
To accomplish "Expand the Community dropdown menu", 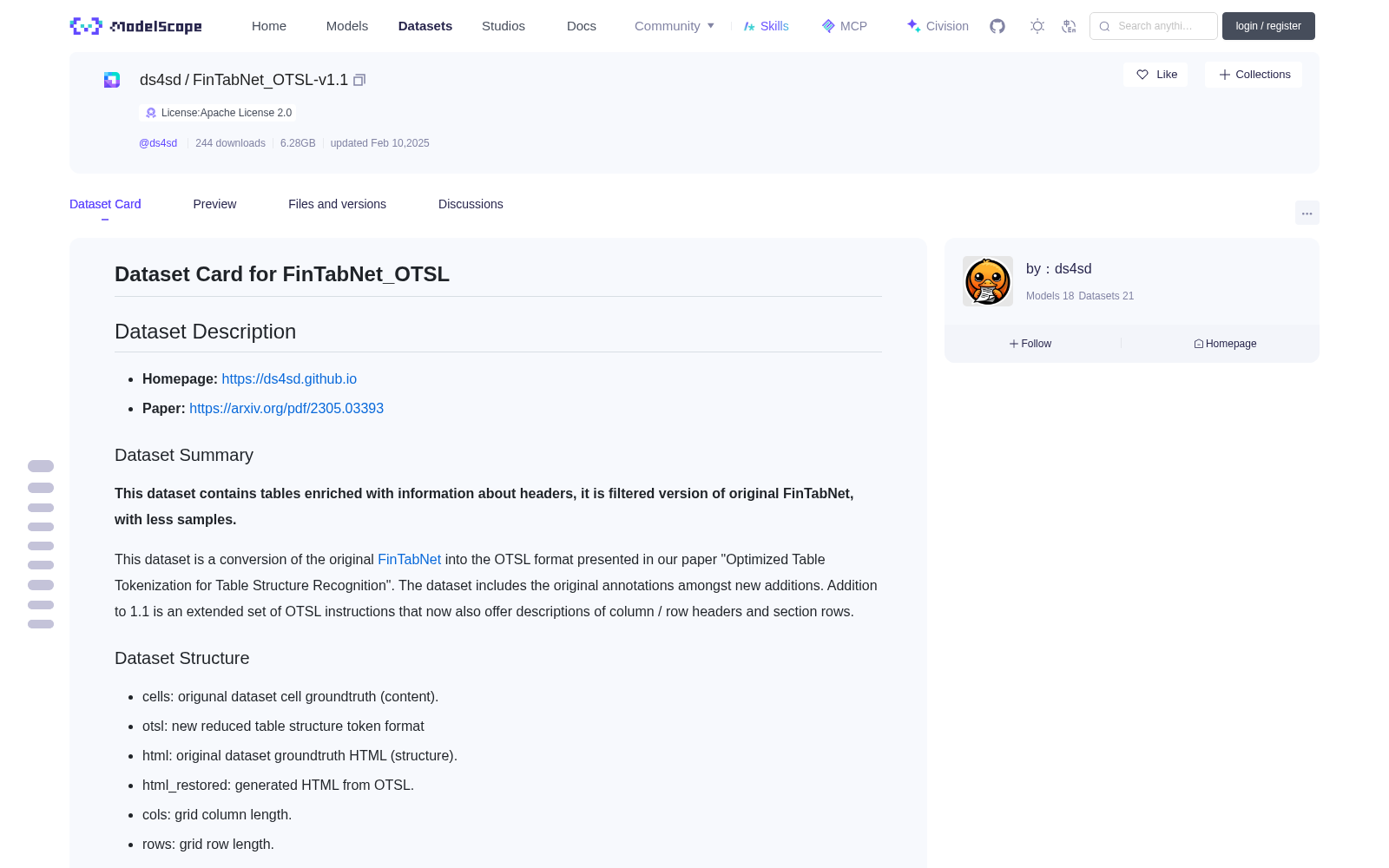I will click(675, 26).
